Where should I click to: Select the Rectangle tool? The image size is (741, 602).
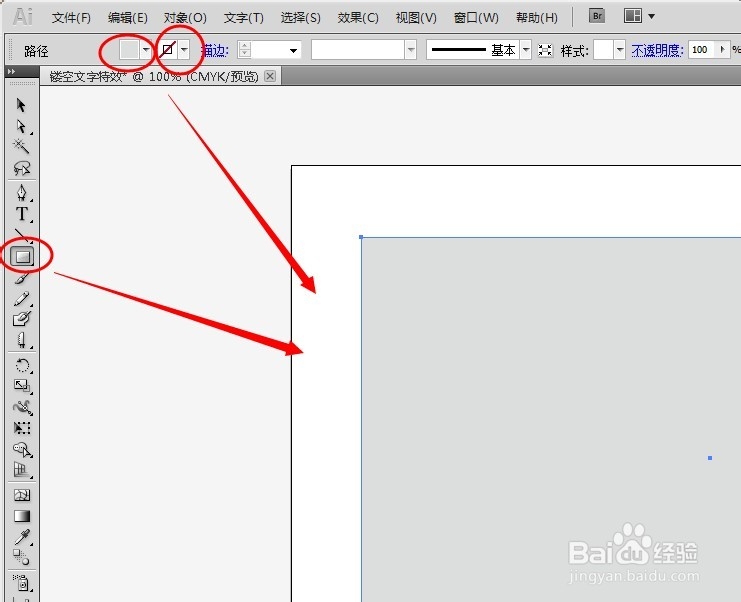tap(22, 257)
